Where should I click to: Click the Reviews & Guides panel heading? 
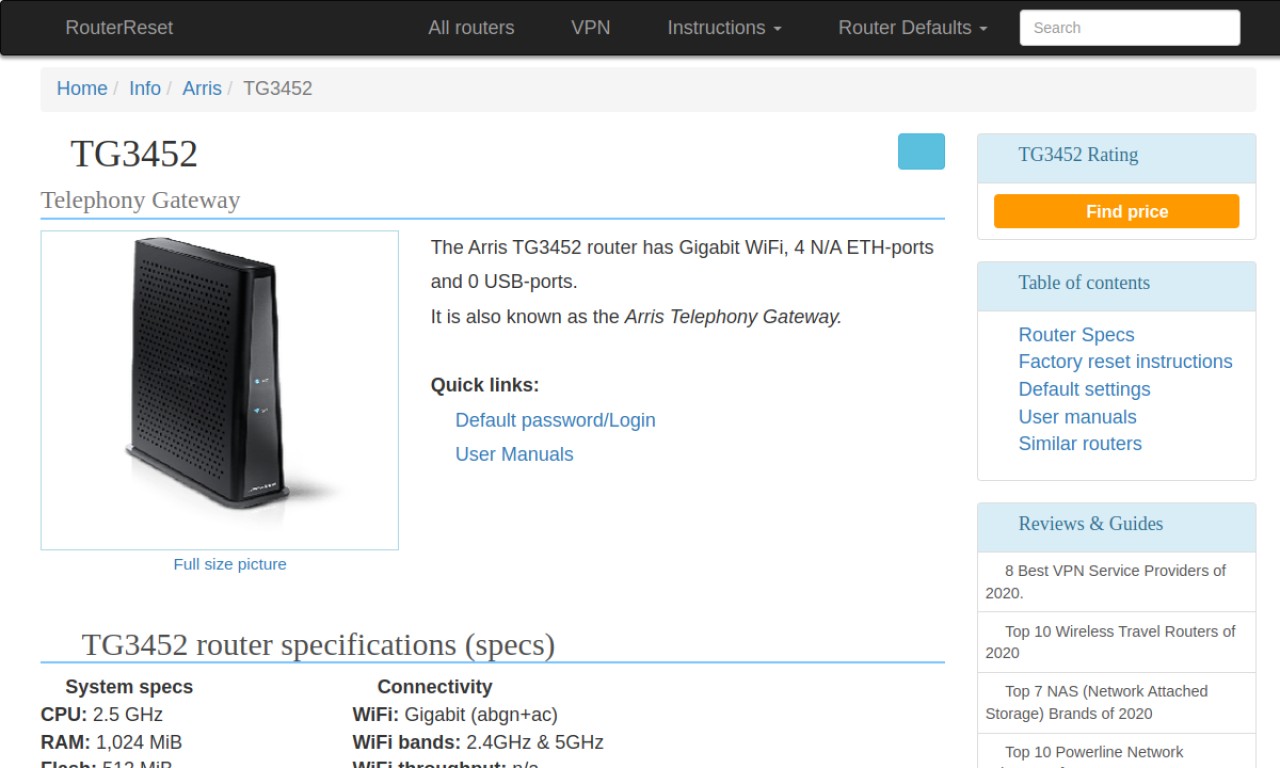(x=1090, y=524)
